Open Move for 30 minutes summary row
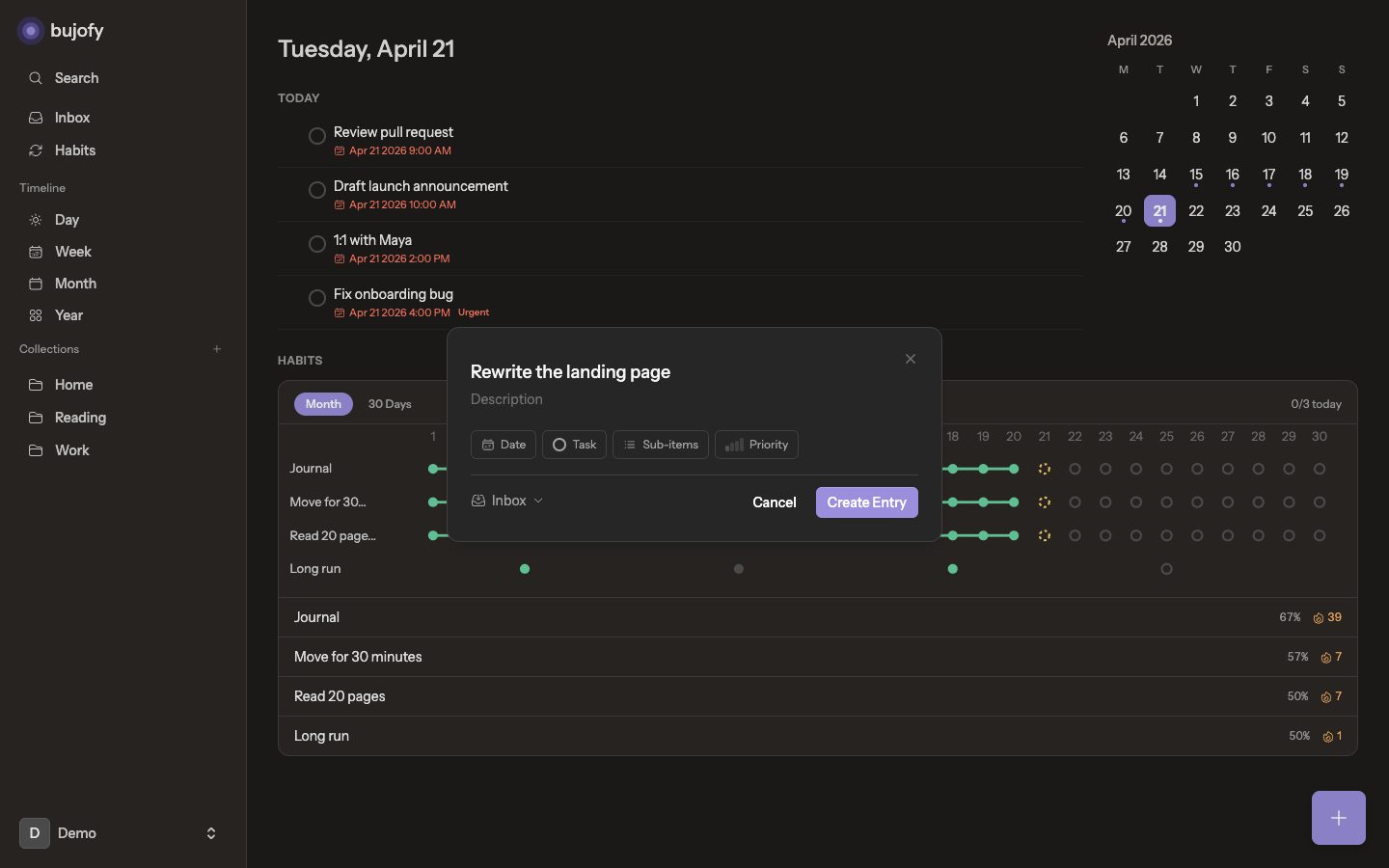Screen dimensions: 1389x868 [818, 657]
